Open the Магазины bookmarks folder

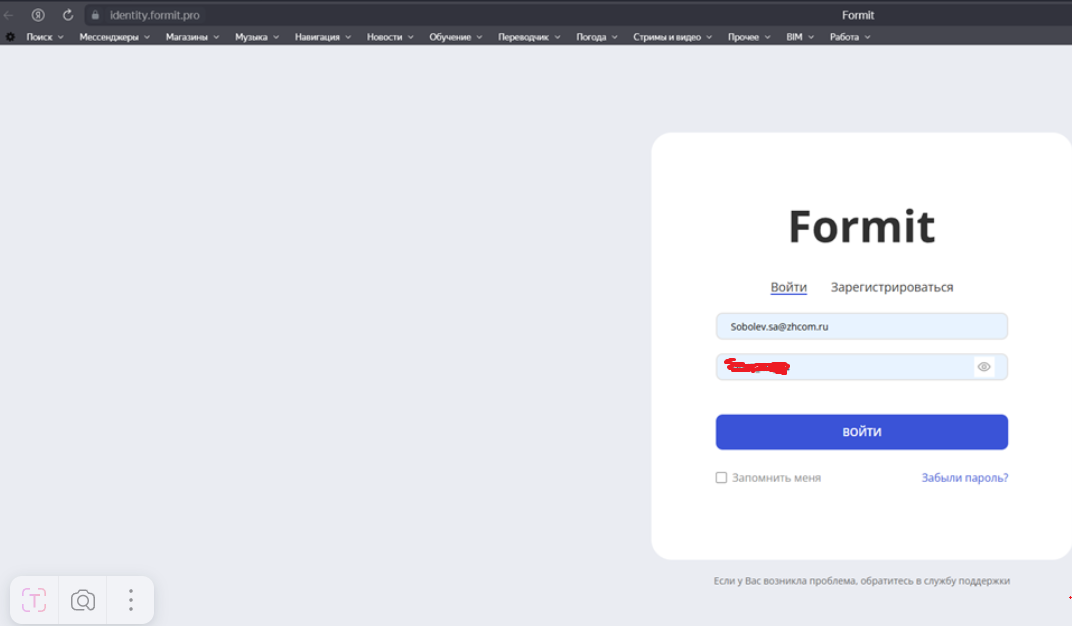click(x=192, y=37)
